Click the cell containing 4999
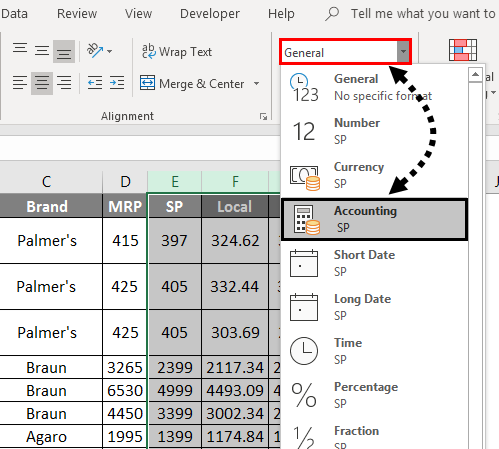The image size is (499, 449). (175, 390)
